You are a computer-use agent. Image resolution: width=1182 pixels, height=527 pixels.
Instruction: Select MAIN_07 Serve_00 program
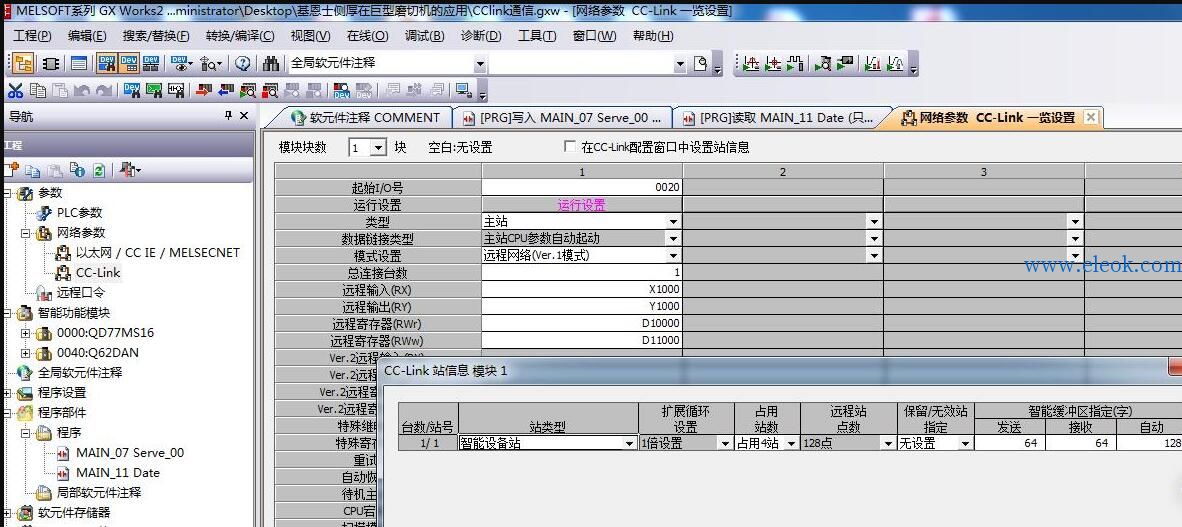click(x=130, y=452)
